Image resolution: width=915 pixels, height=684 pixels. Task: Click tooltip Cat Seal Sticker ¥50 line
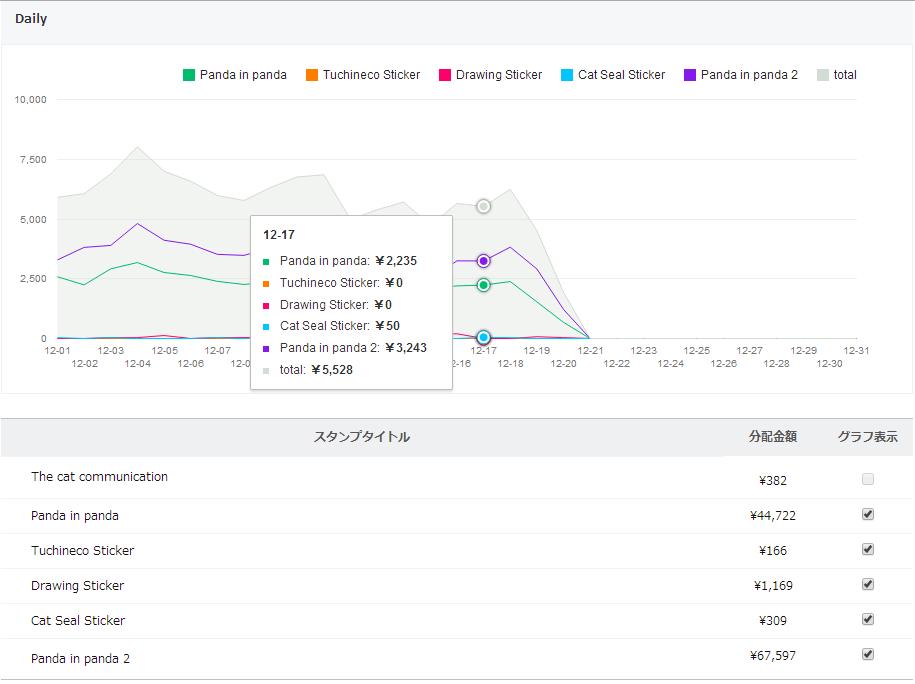pyautogui.click(x=331, y=326)
